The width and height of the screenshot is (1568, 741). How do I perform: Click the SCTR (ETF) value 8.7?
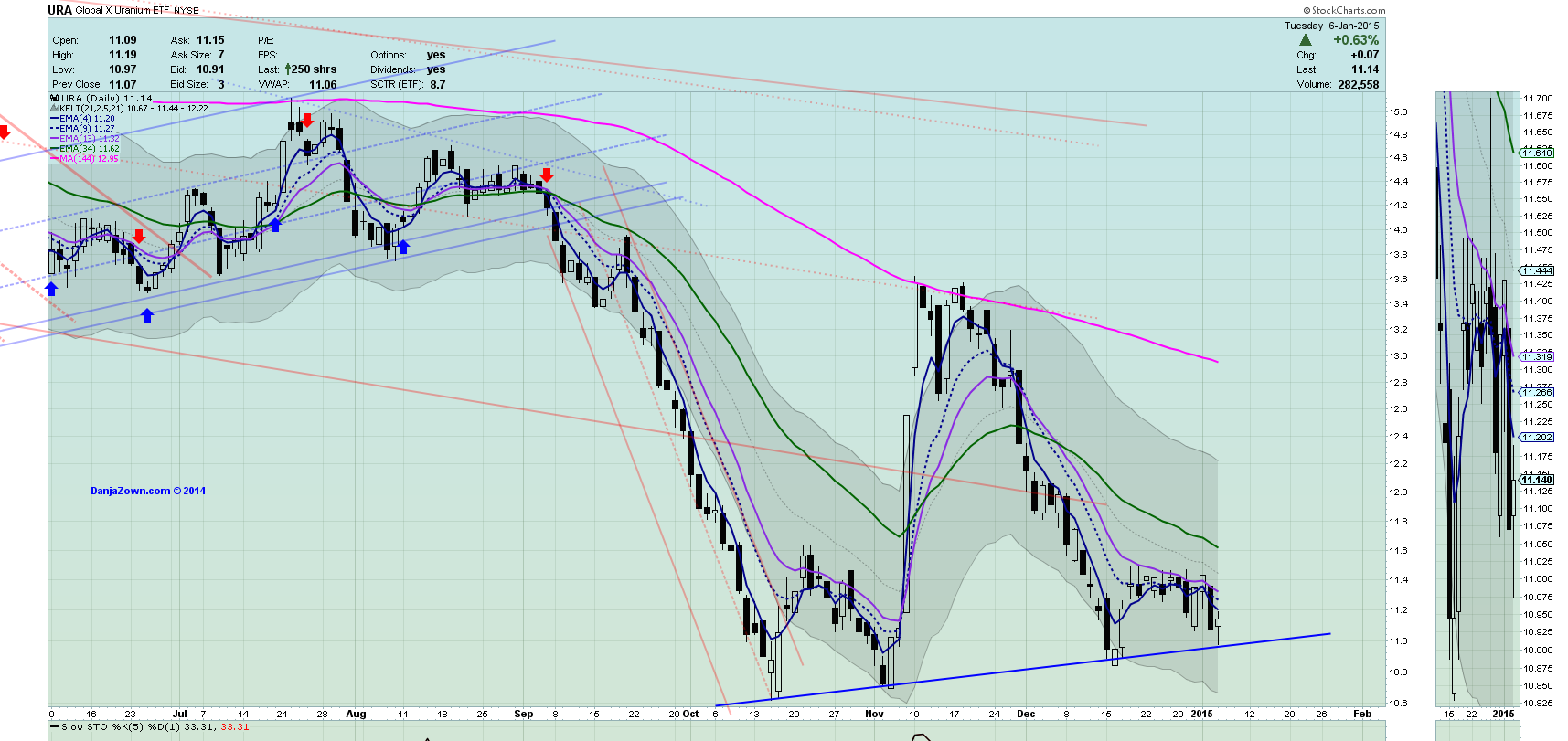[x=438, y=84]
